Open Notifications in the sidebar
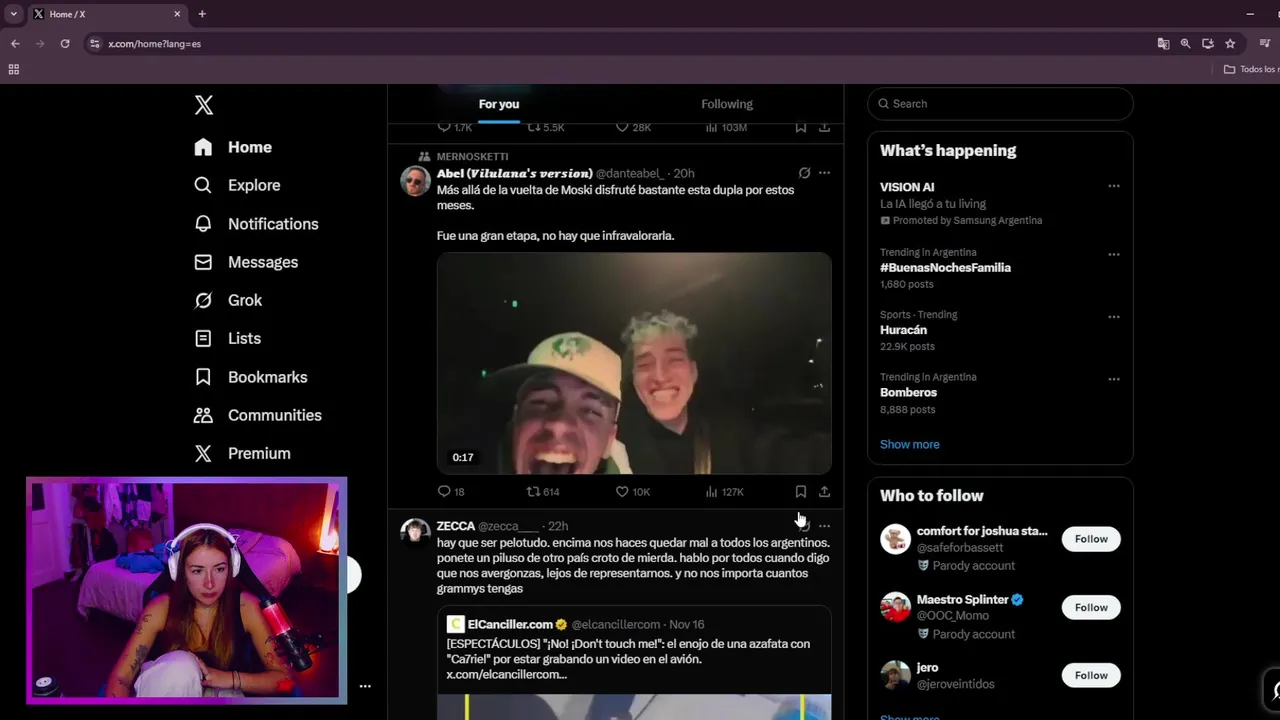This screenshot has height=720, width=1280. pos(257,224)
